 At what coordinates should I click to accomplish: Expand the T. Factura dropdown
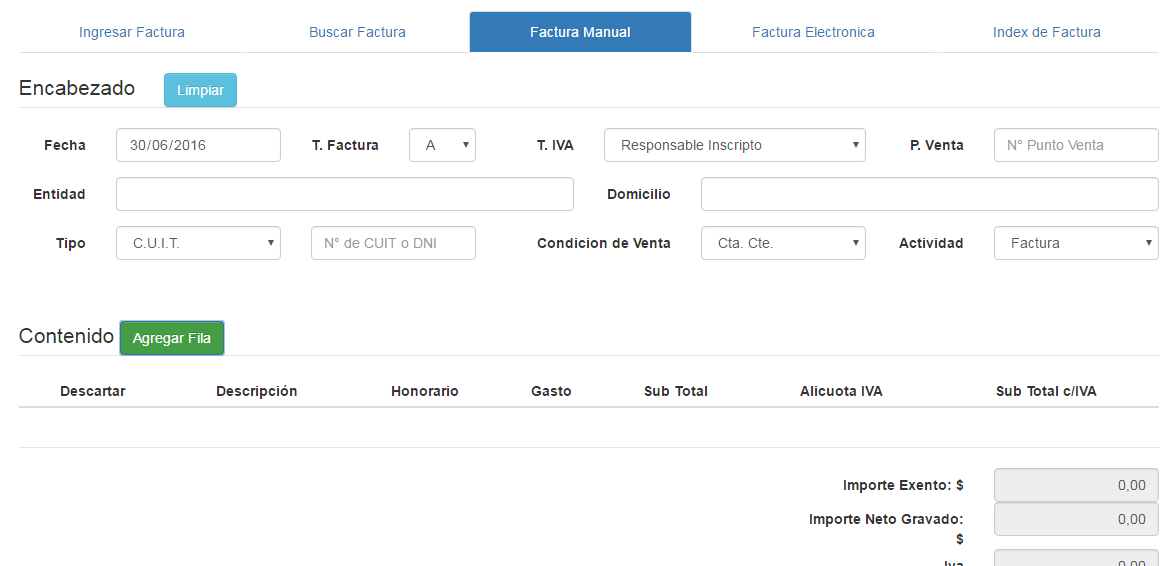[x=442, y=145]
